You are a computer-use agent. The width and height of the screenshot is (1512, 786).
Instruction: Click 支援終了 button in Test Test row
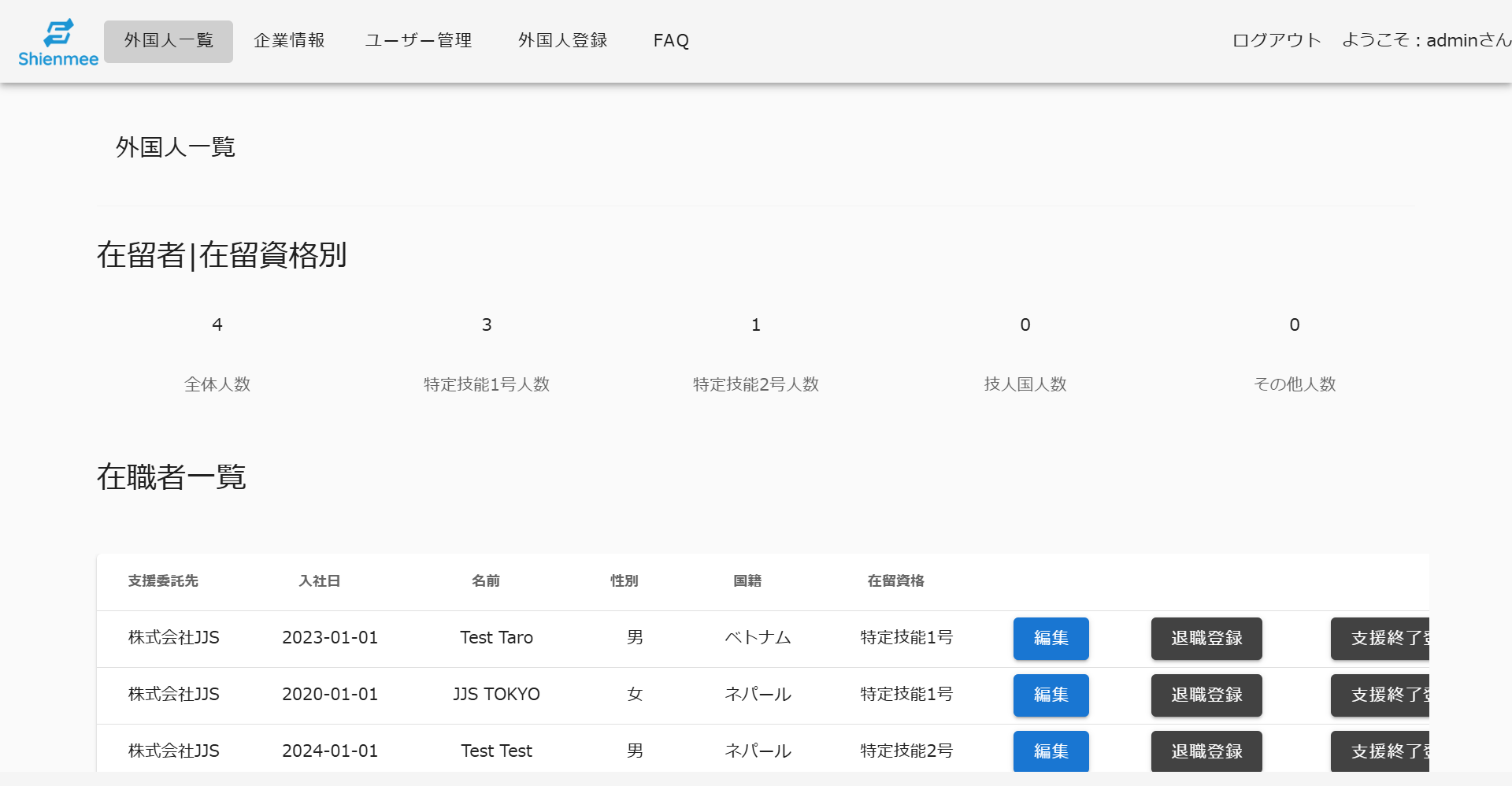[x=1380, y=751]
